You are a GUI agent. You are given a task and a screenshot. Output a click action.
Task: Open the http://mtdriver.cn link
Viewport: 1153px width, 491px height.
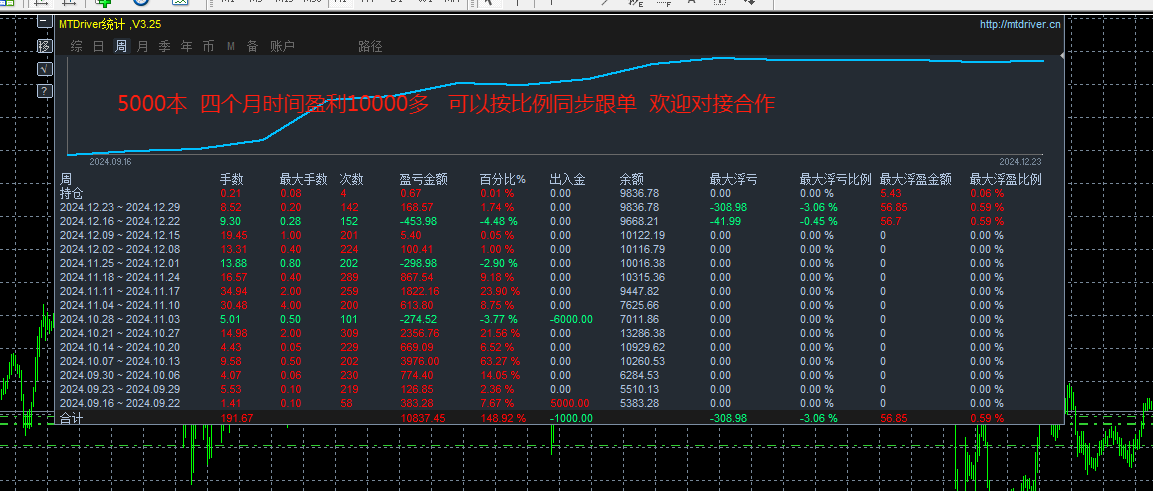[x=1020, y=24]
